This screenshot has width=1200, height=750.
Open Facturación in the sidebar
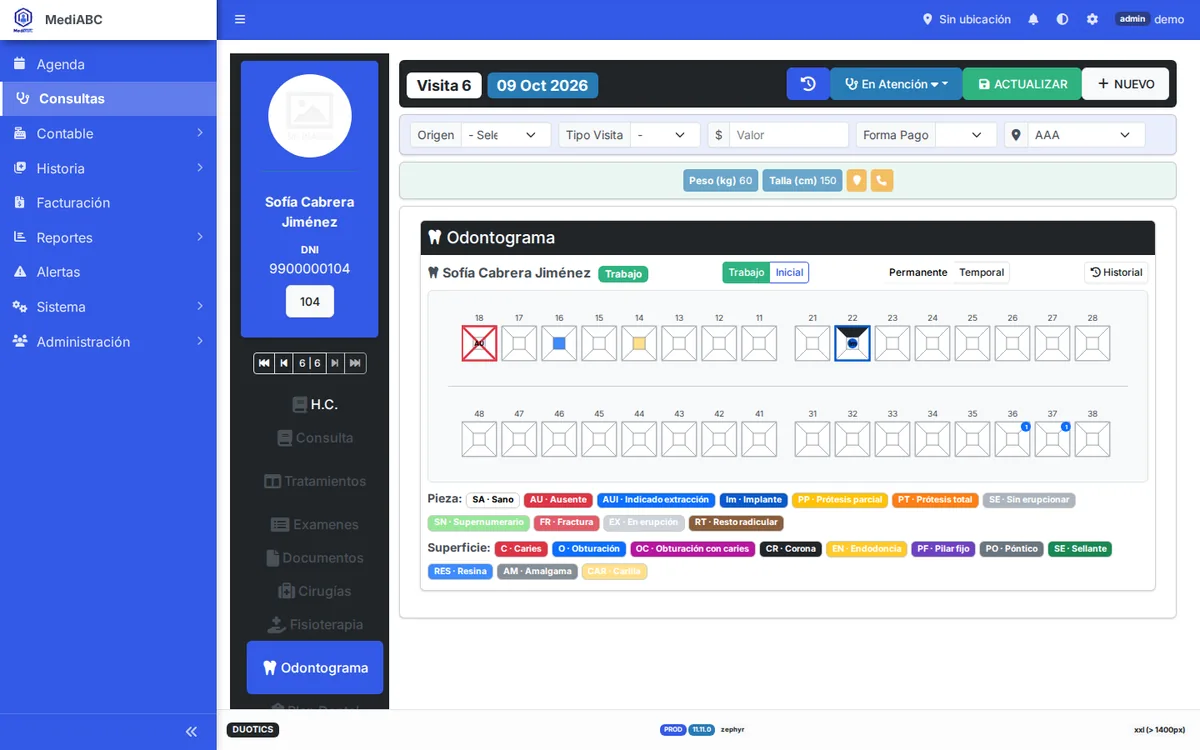(108, 202)
